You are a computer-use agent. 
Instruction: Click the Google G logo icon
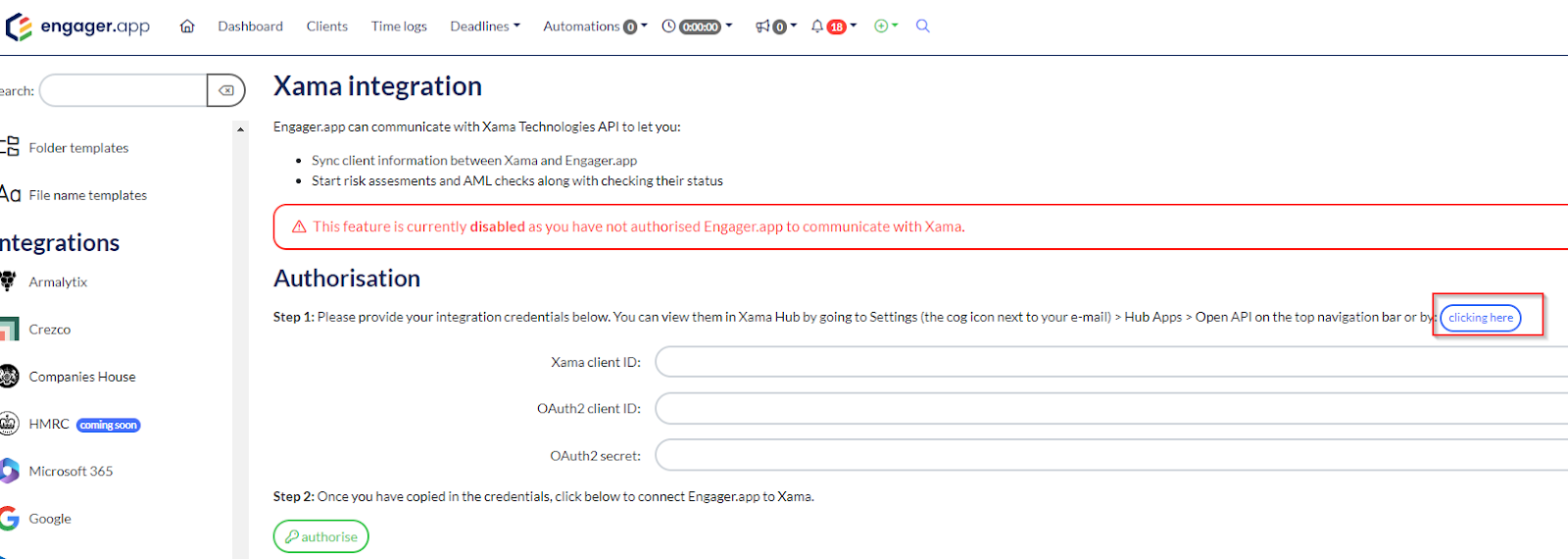10,519
